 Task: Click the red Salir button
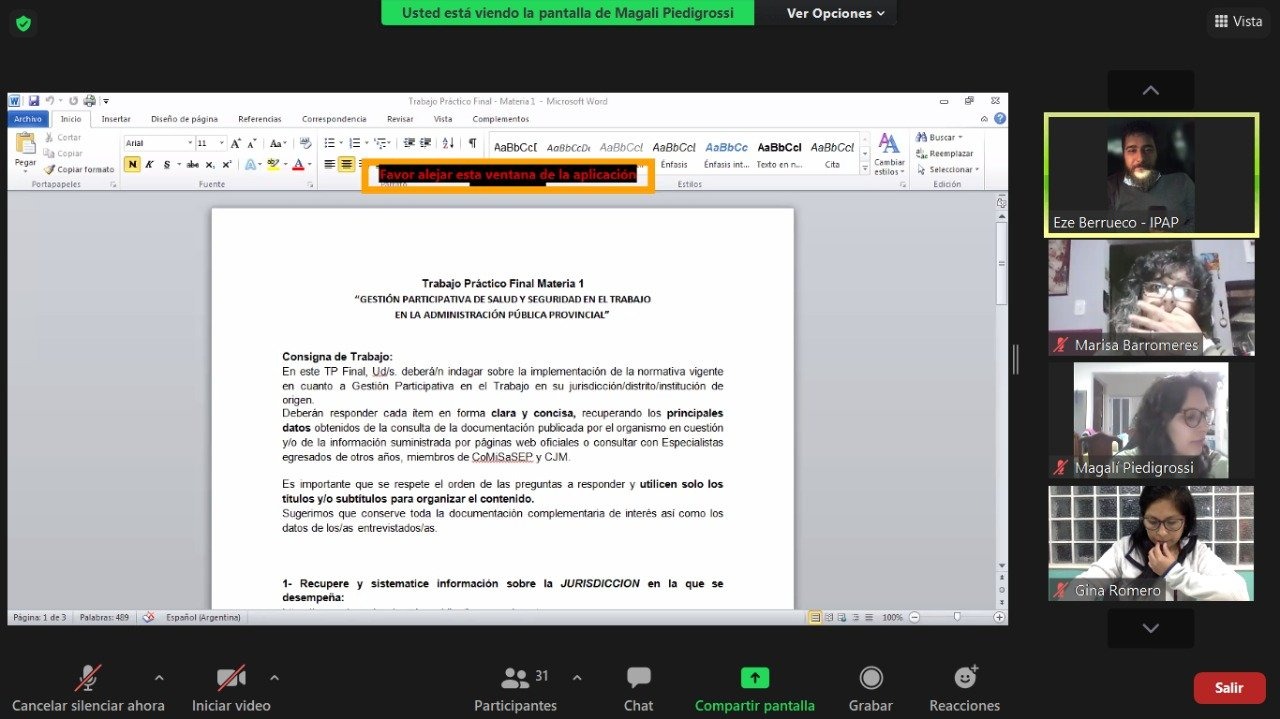[1229, 688]
